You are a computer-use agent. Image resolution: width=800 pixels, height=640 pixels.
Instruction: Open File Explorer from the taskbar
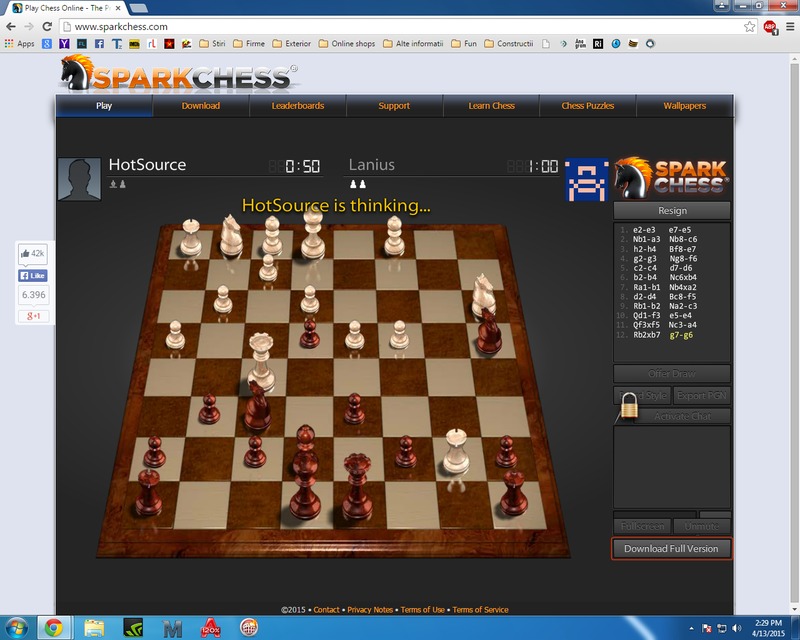[94, 628]
